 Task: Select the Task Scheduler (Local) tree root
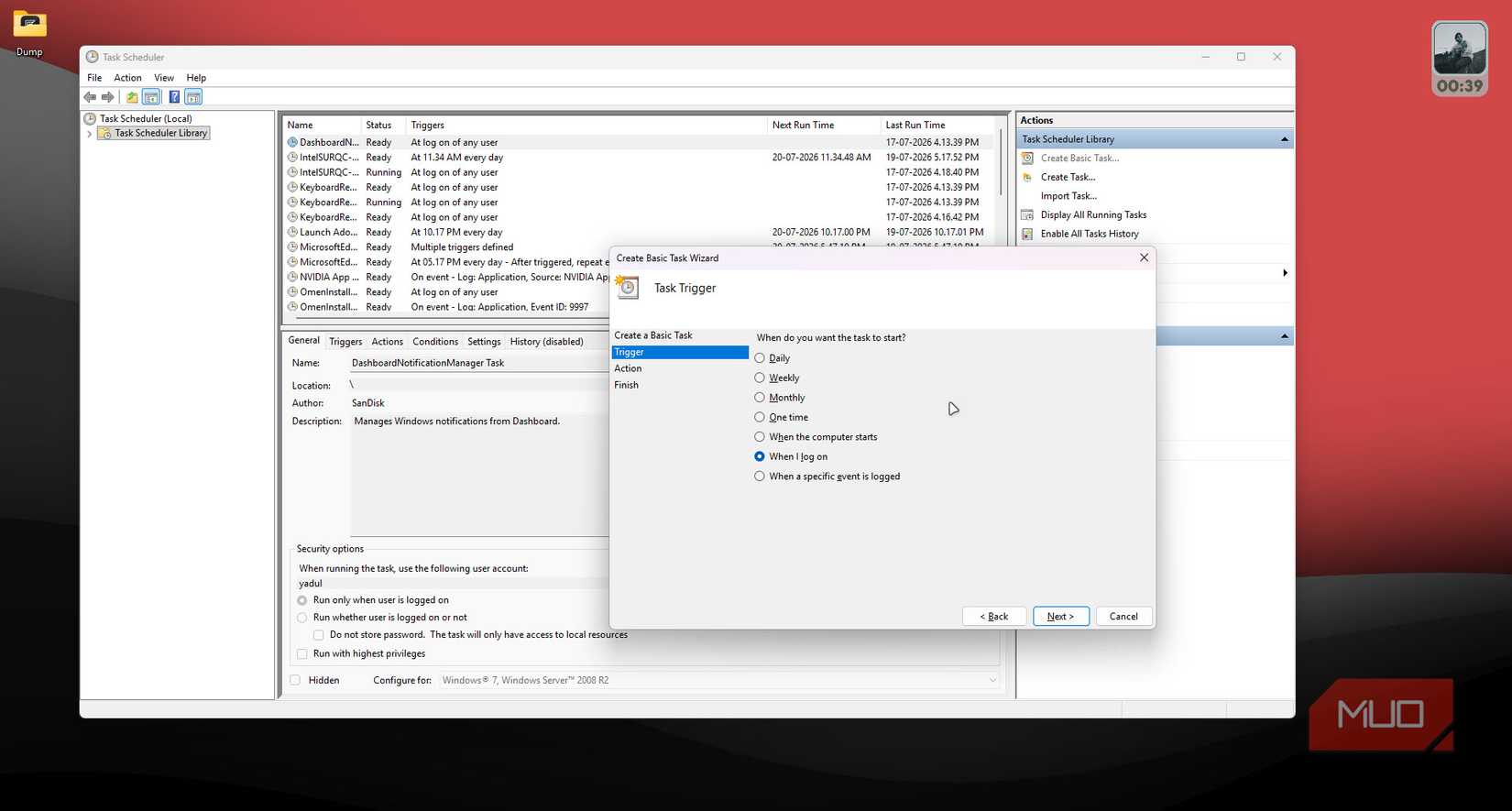[146, 118]
